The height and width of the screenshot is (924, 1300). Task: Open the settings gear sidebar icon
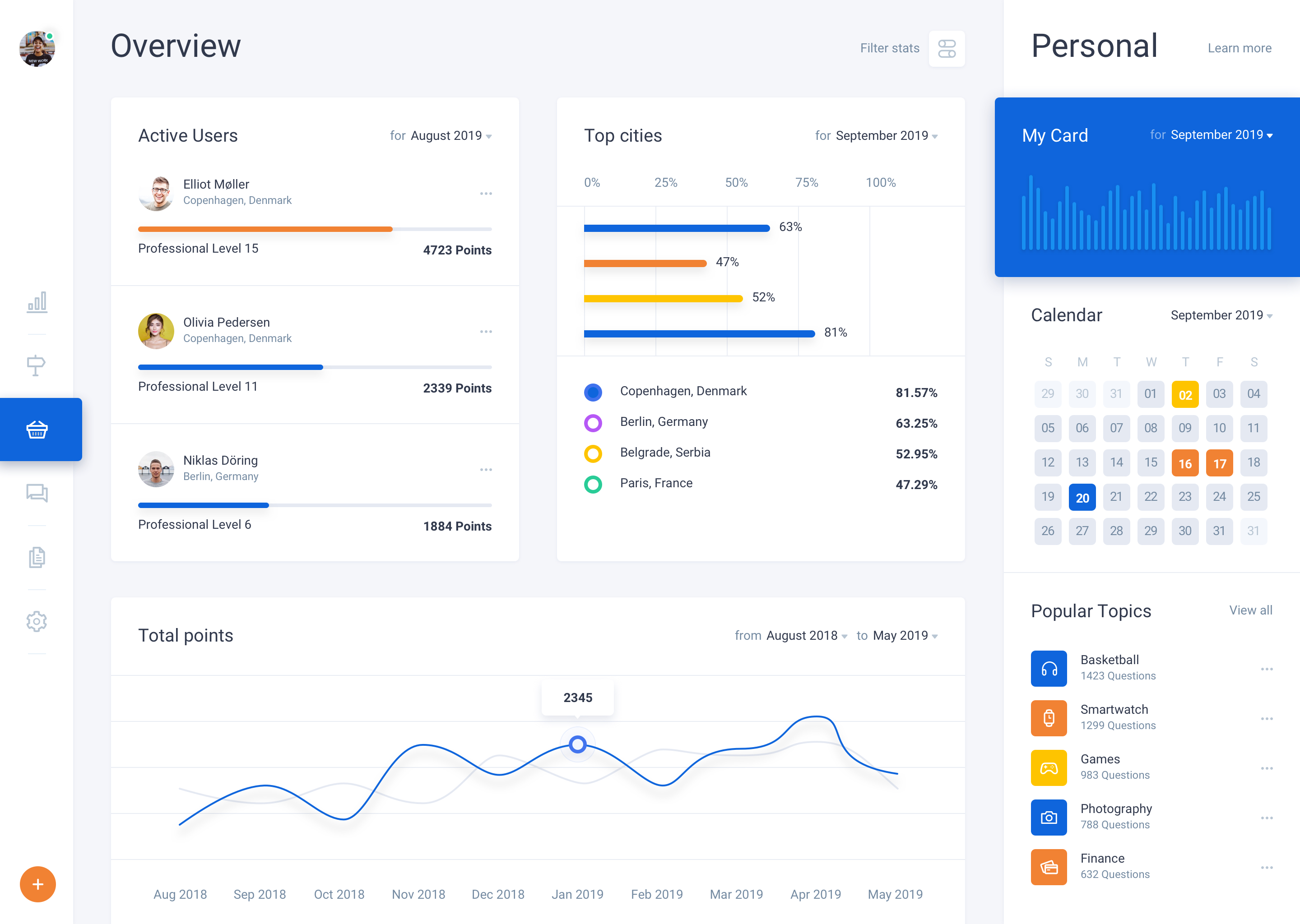37,621
